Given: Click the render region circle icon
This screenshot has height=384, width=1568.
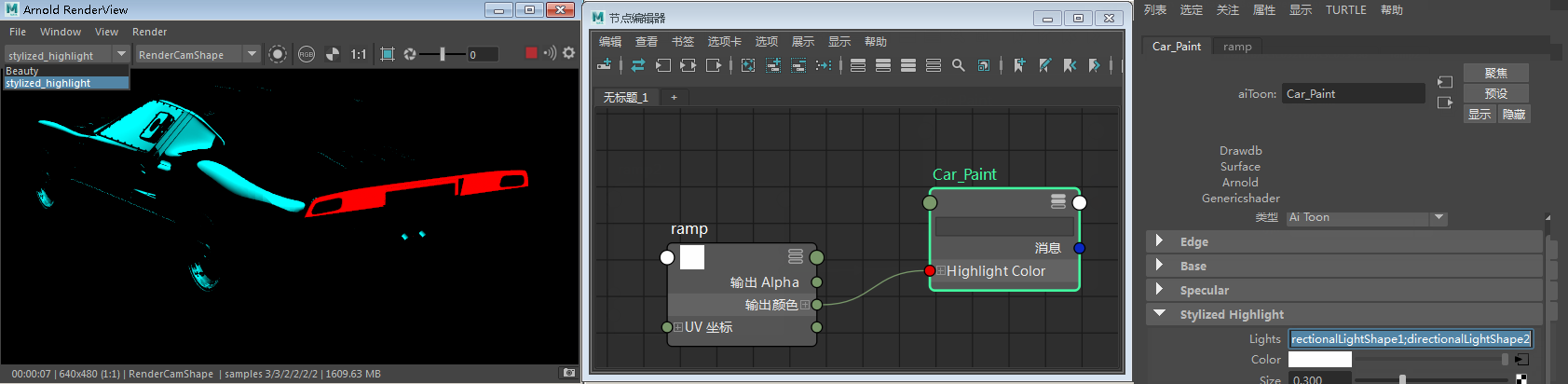Looking at the screenshot, I should 278,54.
